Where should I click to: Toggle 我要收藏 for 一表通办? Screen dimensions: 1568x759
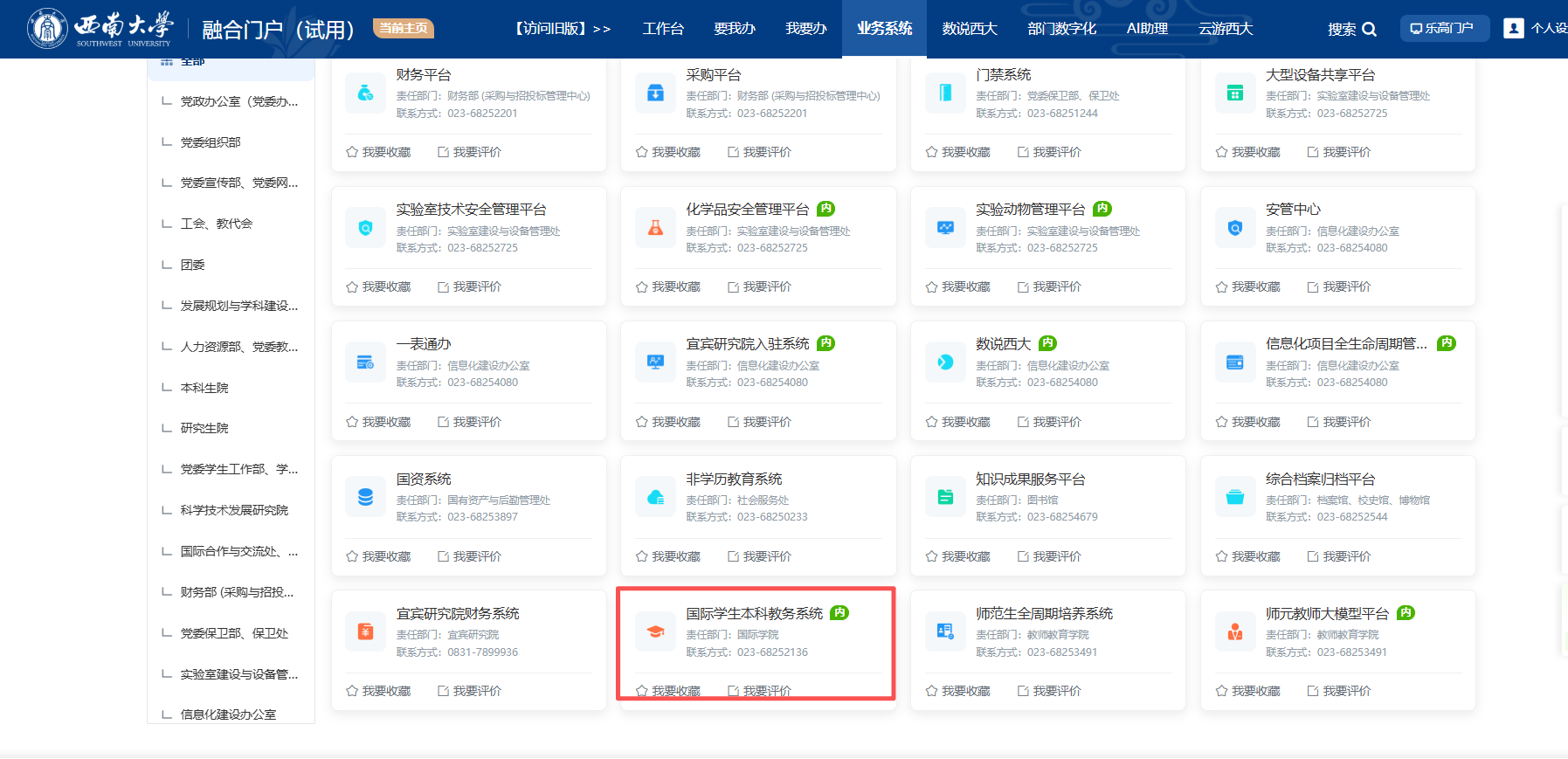(378, 422)
